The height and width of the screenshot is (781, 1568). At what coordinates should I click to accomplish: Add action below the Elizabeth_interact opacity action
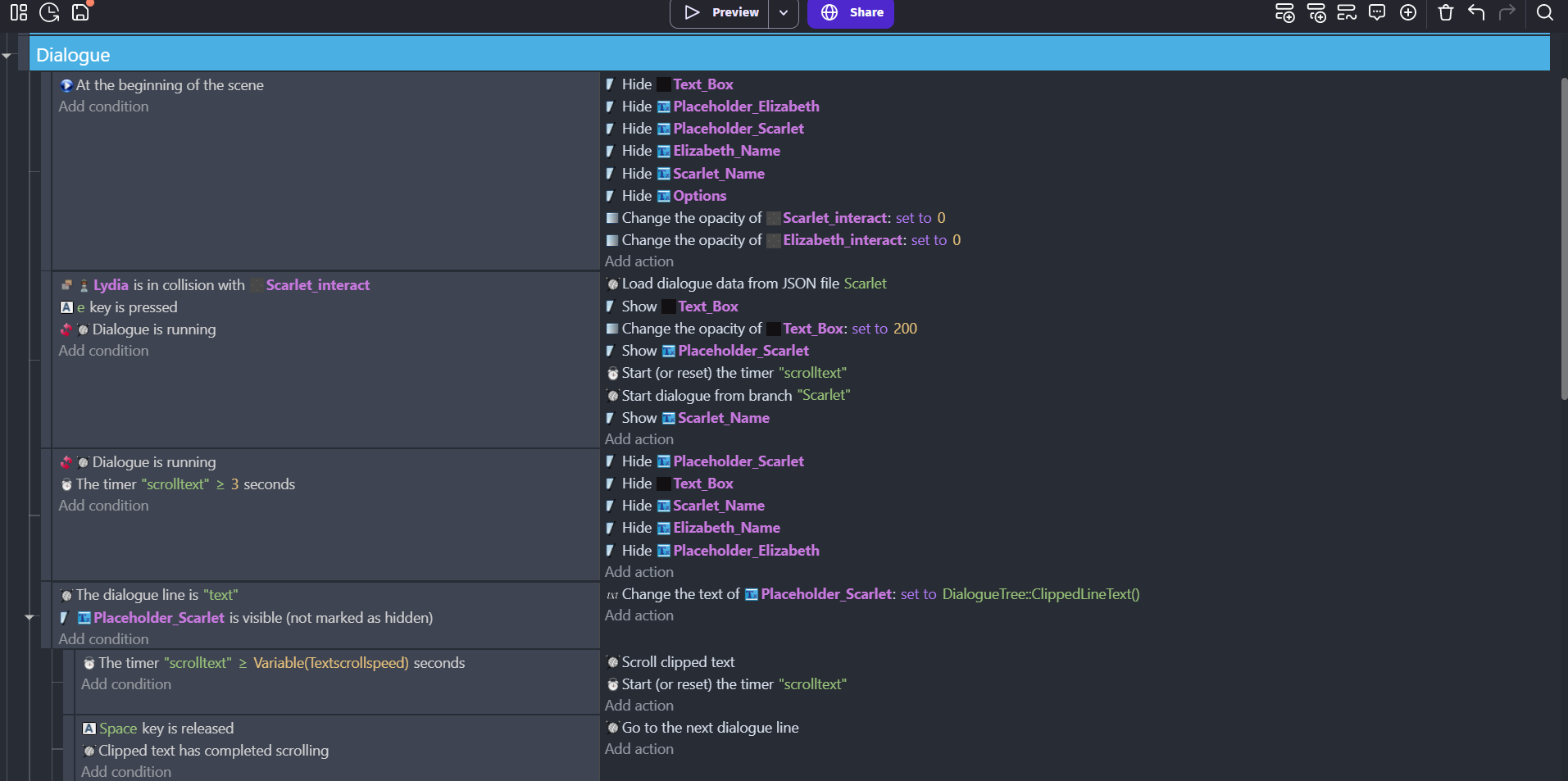click(x=639, y=261)
